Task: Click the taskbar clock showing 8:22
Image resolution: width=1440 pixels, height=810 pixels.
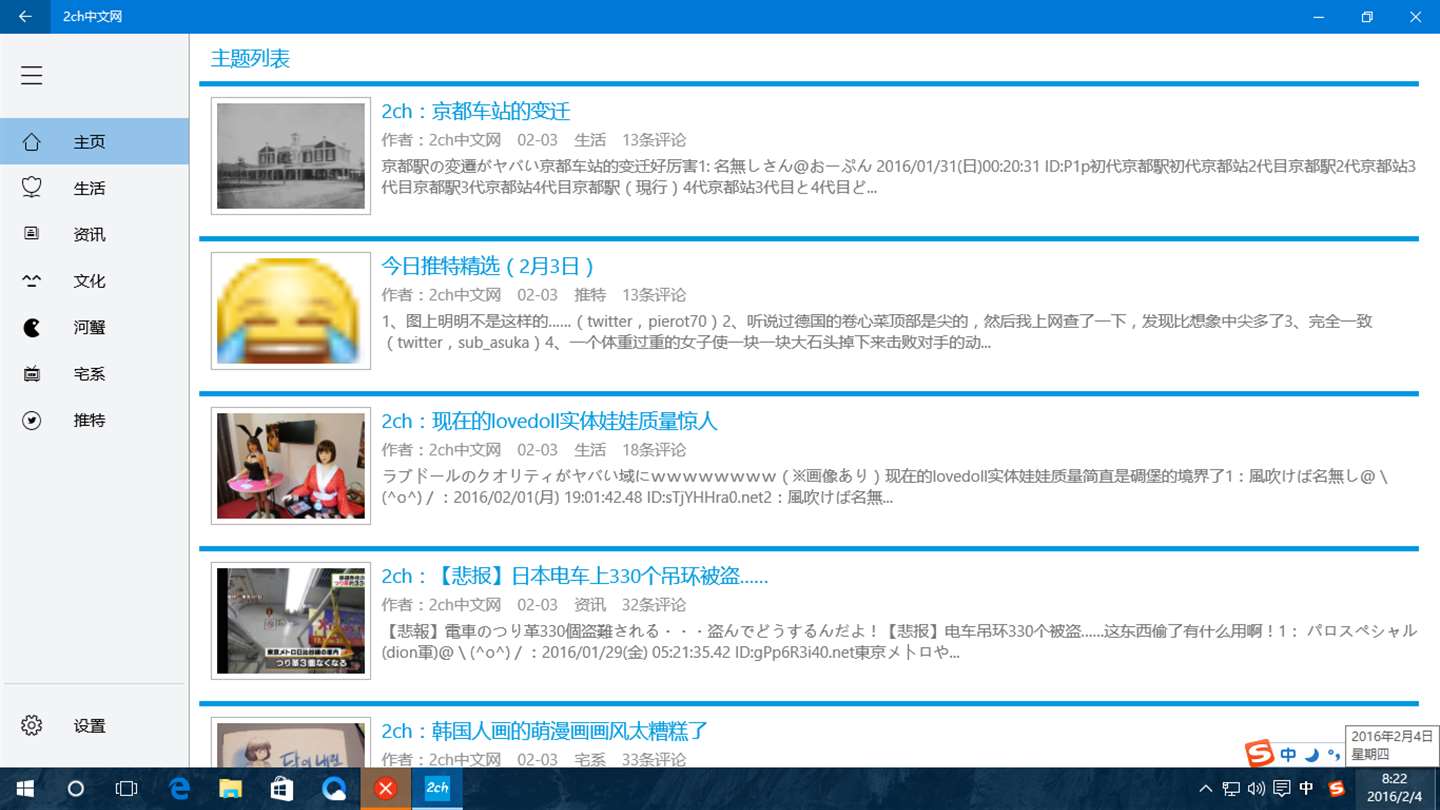Action: (x=1394, y=789)
